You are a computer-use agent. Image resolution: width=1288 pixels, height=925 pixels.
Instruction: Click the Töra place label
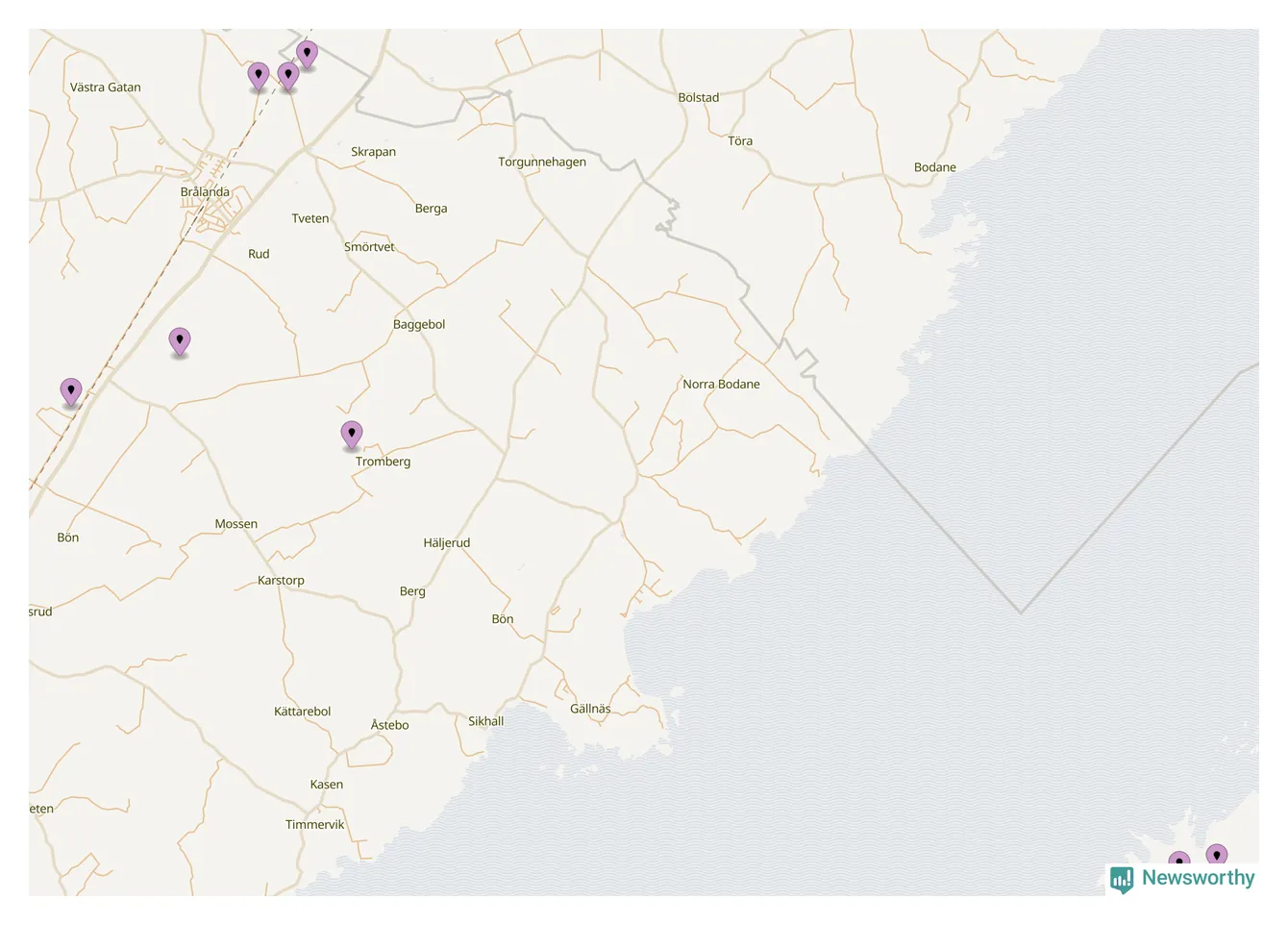pos(740,141)
